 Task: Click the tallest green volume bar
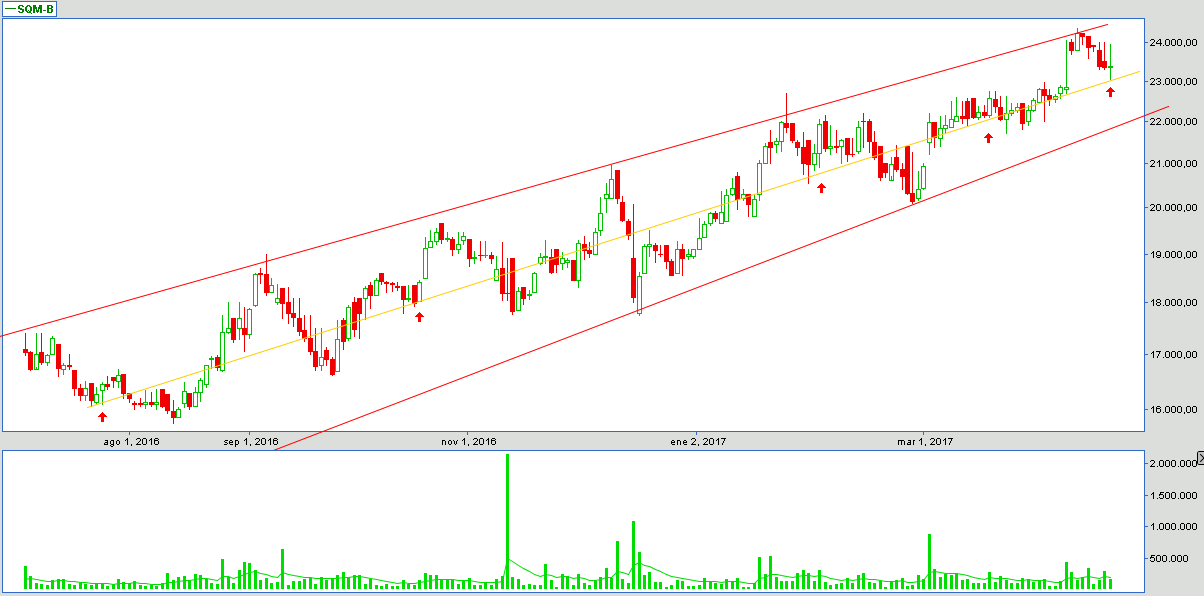508,521
